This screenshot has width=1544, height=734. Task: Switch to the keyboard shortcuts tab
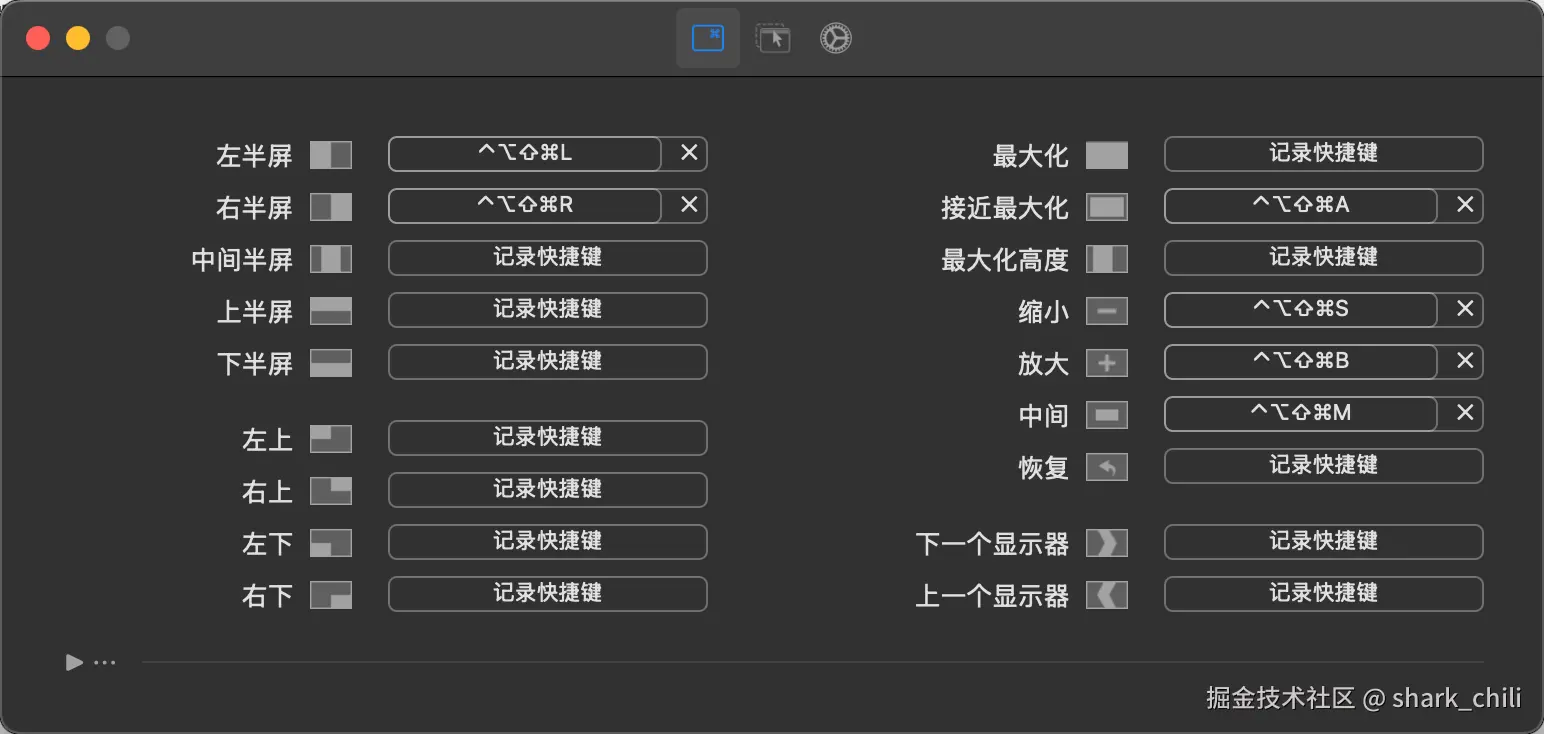pyautogui.click(x=708, y=38)
